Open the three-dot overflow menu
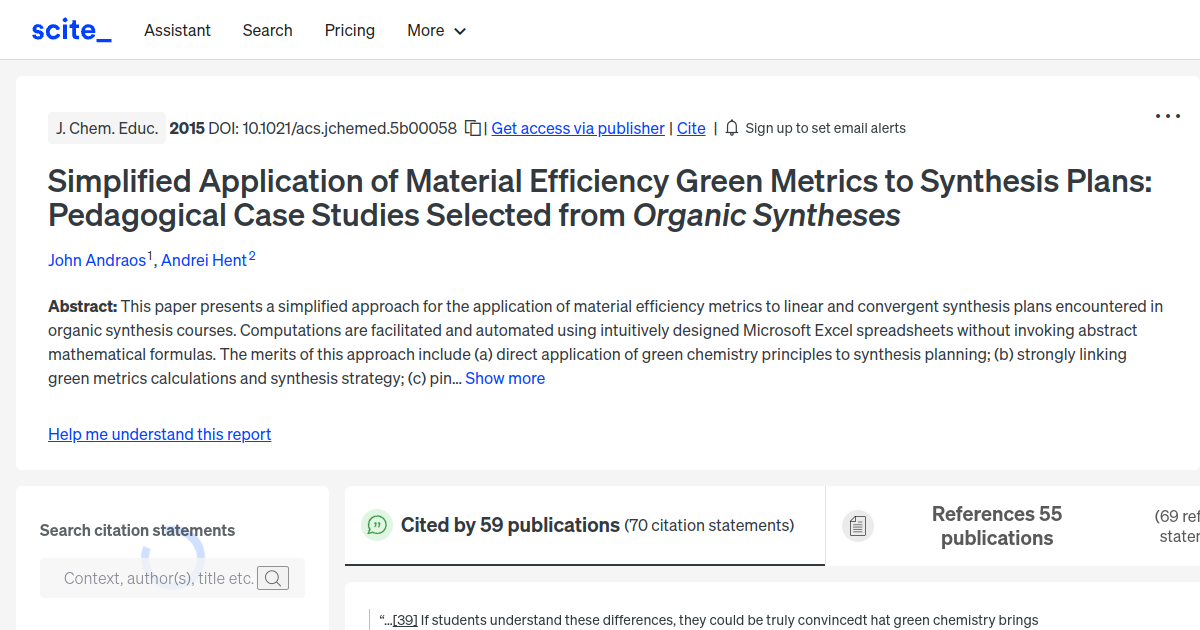 1167,116
